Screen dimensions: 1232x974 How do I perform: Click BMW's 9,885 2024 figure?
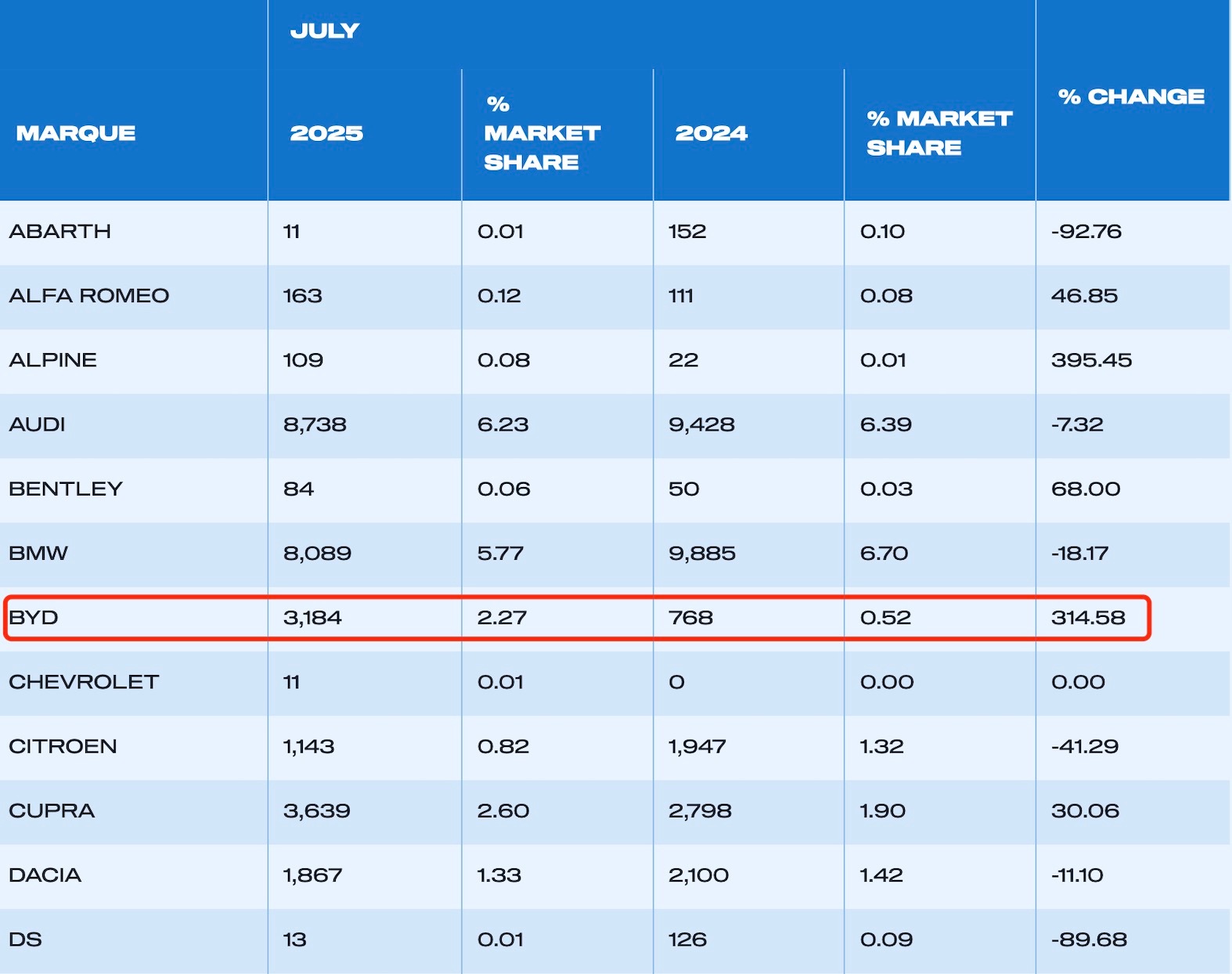click(702, 554)
